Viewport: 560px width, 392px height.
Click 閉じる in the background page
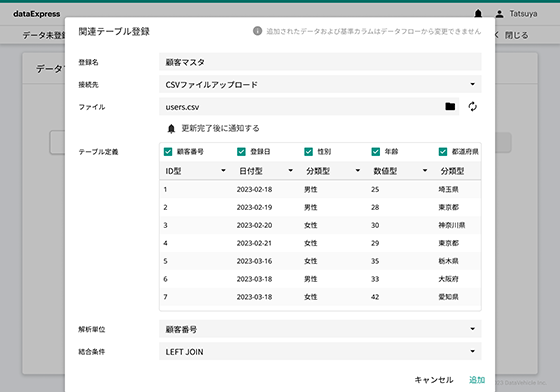(516, 35)
